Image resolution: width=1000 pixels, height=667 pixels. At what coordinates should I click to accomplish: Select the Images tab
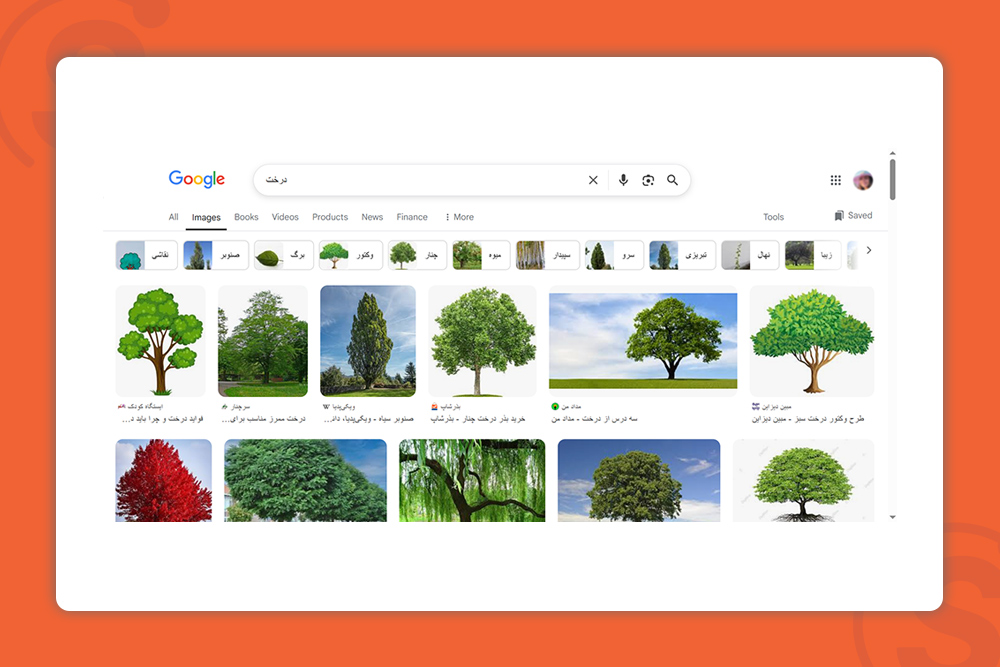coord(206,217)
